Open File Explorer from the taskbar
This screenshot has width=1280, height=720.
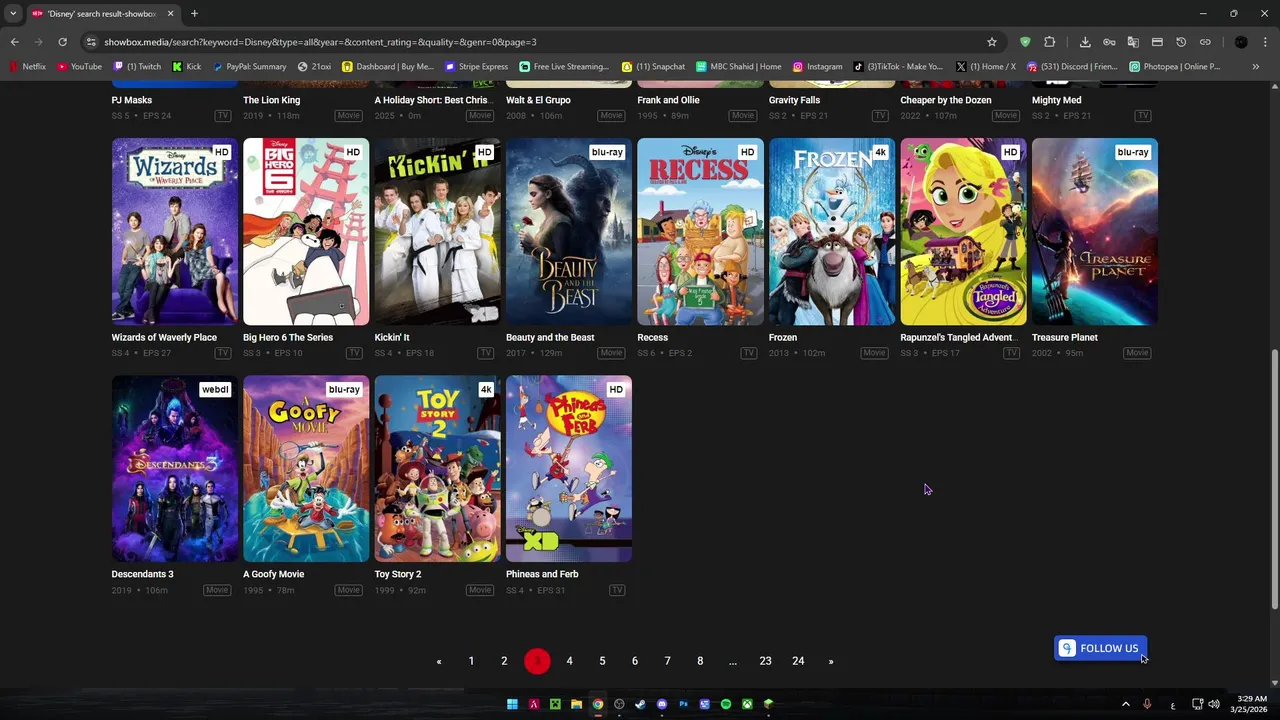point(576,704)
